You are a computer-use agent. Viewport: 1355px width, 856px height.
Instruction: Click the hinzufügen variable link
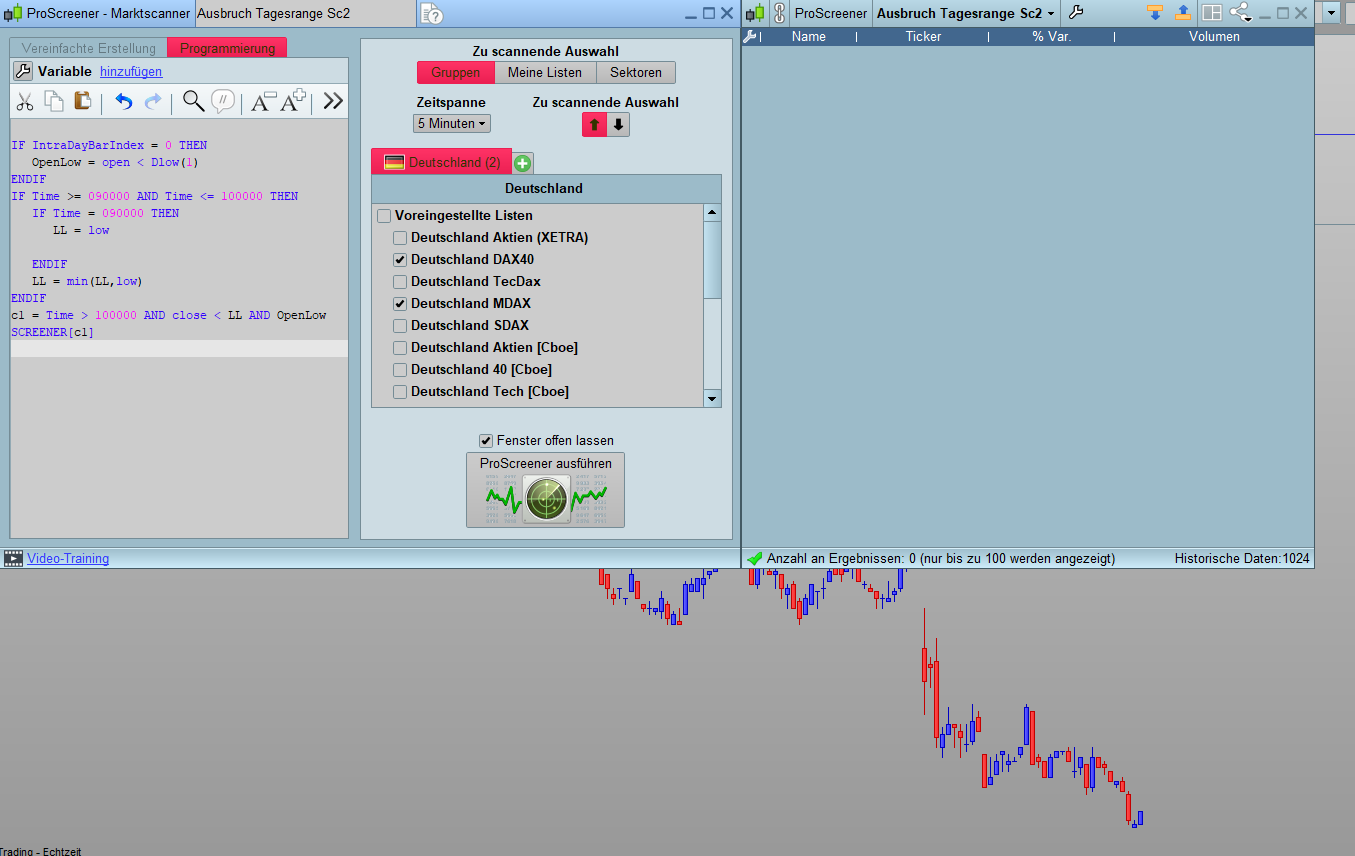pyautogui.click(x=131, y=72)
